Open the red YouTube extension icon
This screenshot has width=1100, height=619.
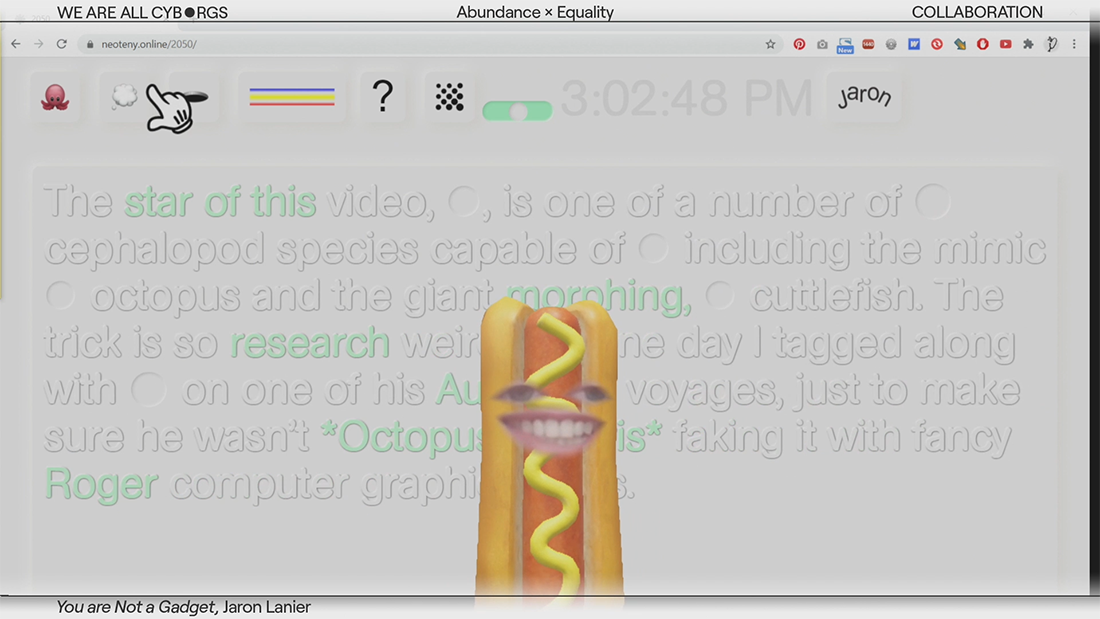click(1005, 44)
